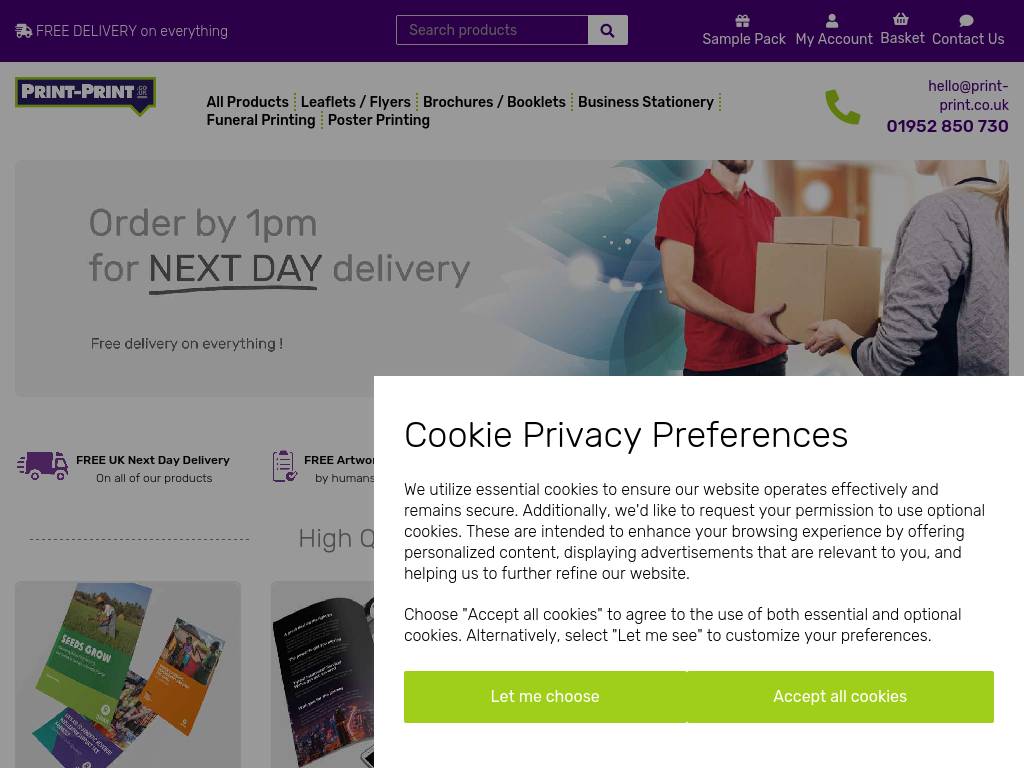
Task: Click the Print-Print logo
Action: (86, 95)
